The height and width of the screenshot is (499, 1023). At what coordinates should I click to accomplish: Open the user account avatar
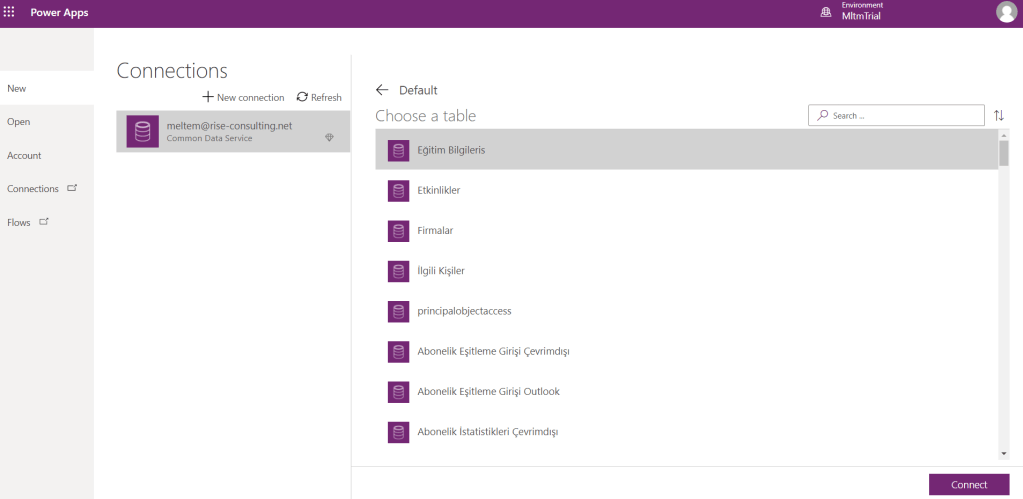1006,12
